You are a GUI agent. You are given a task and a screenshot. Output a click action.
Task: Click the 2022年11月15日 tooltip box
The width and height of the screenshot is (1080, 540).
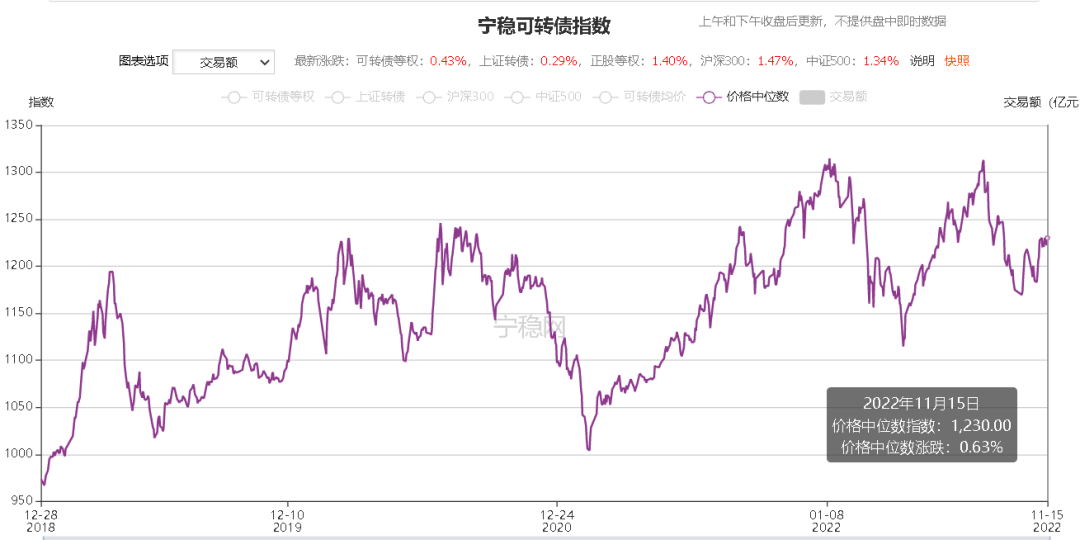click(922, 424)
